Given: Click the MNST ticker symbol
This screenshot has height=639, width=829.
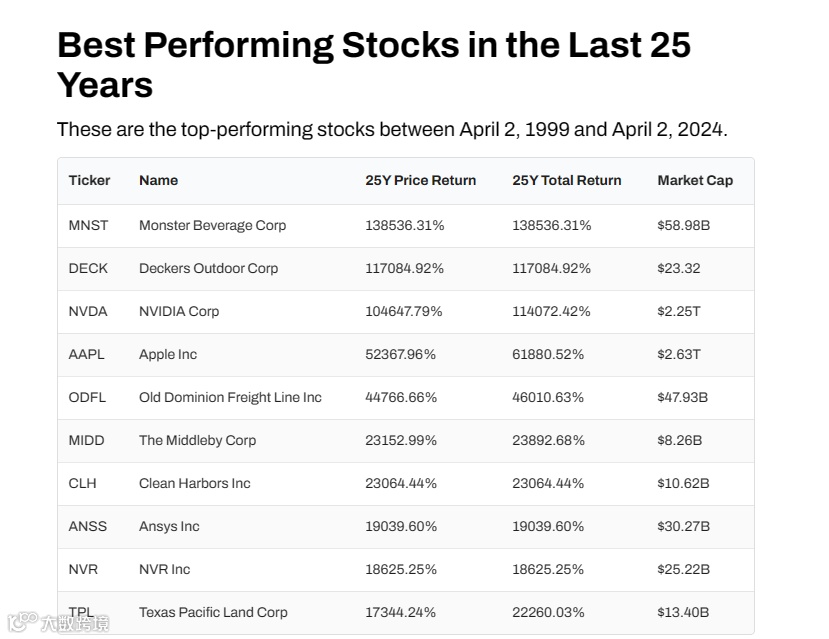Looking at the screenshot, I should (x=89, y=226).
